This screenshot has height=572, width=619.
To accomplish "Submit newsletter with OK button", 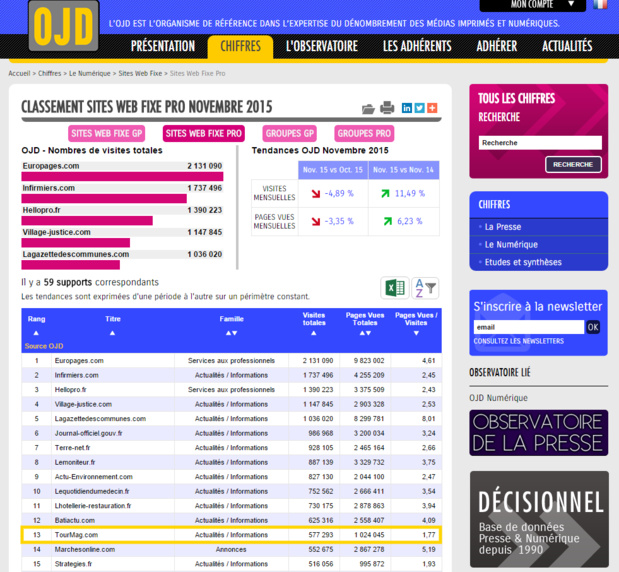I will point(593,327).
